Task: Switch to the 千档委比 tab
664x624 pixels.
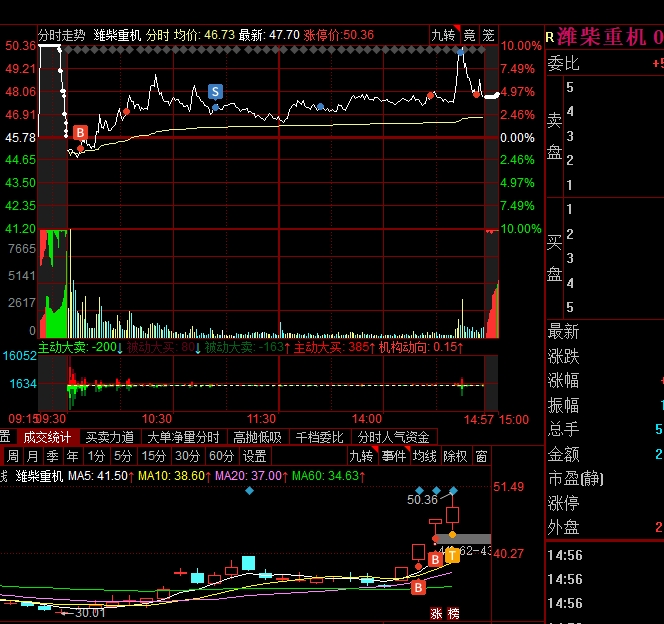Action: click(320, 437)
